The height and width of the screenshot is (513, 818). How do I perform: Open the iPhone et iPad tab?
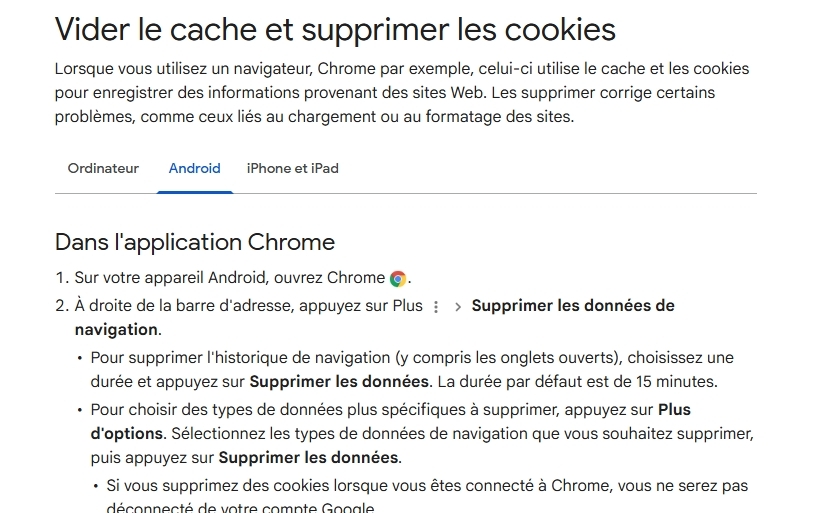(292, 168)
